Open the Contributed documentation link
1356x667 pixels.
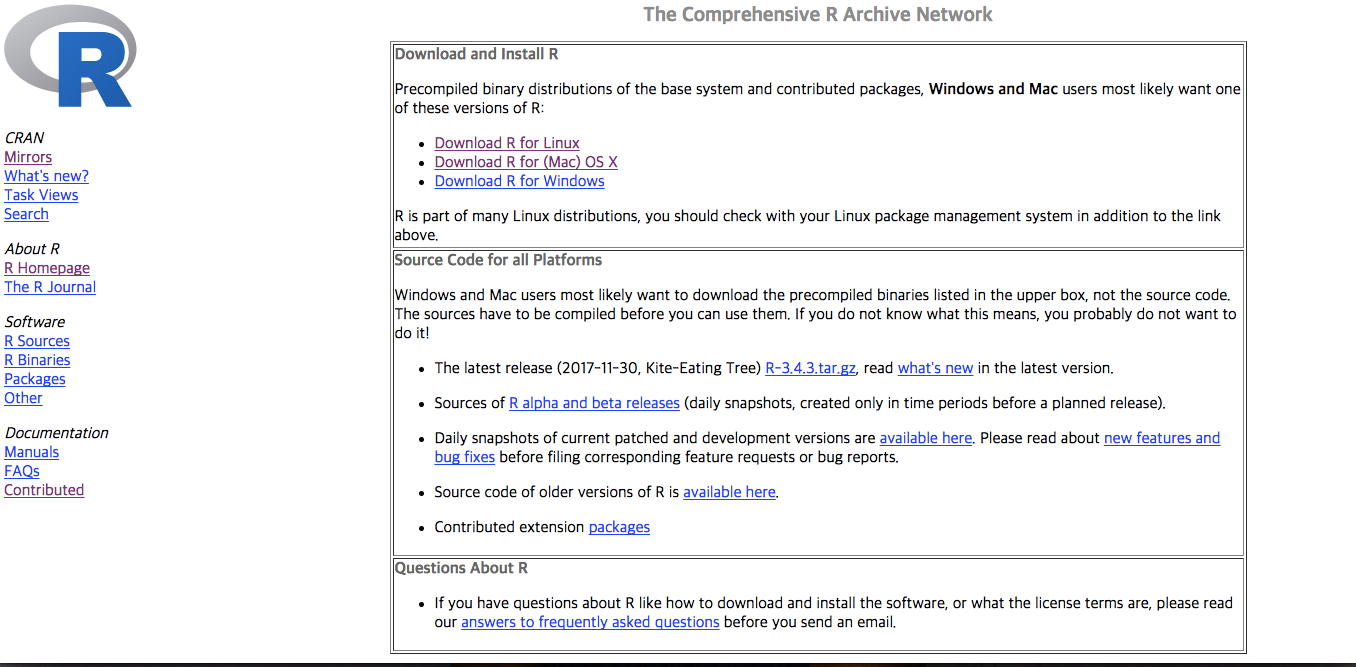click(44, 490)
